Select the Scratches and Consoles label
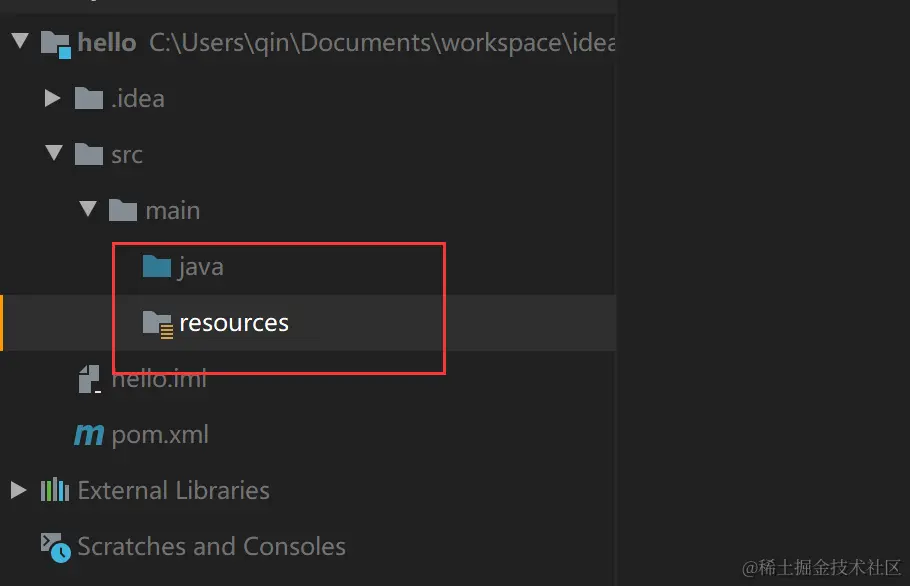This screenshot has width=910, height=586. coord(211,546)
